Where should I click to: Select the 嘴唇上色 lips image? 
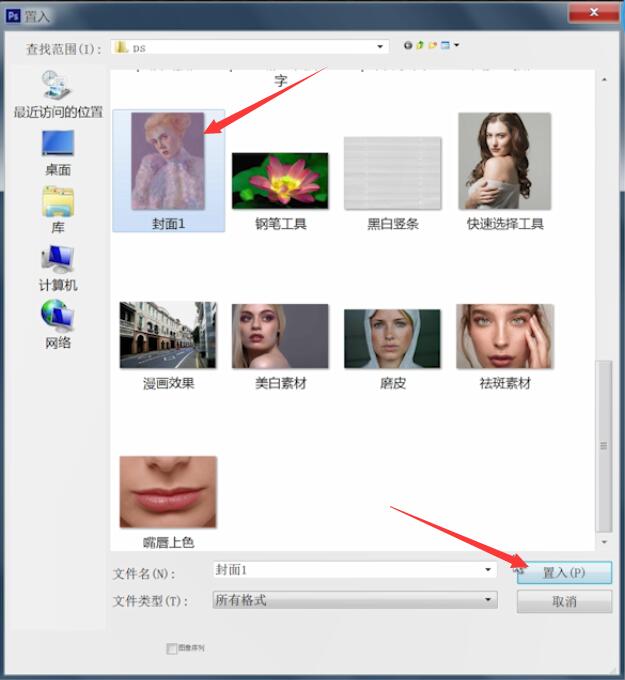click(168, 492)
